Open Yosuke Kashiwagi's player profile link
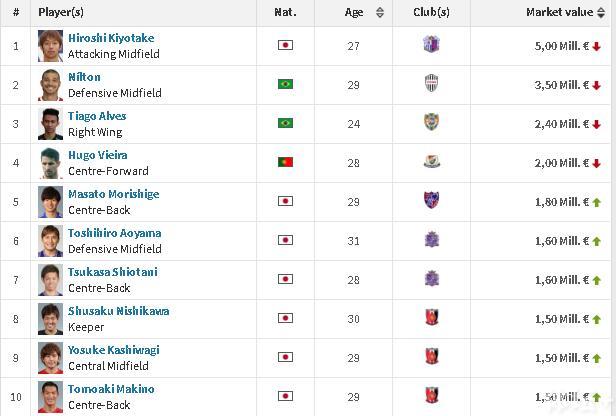 [114, 350]
